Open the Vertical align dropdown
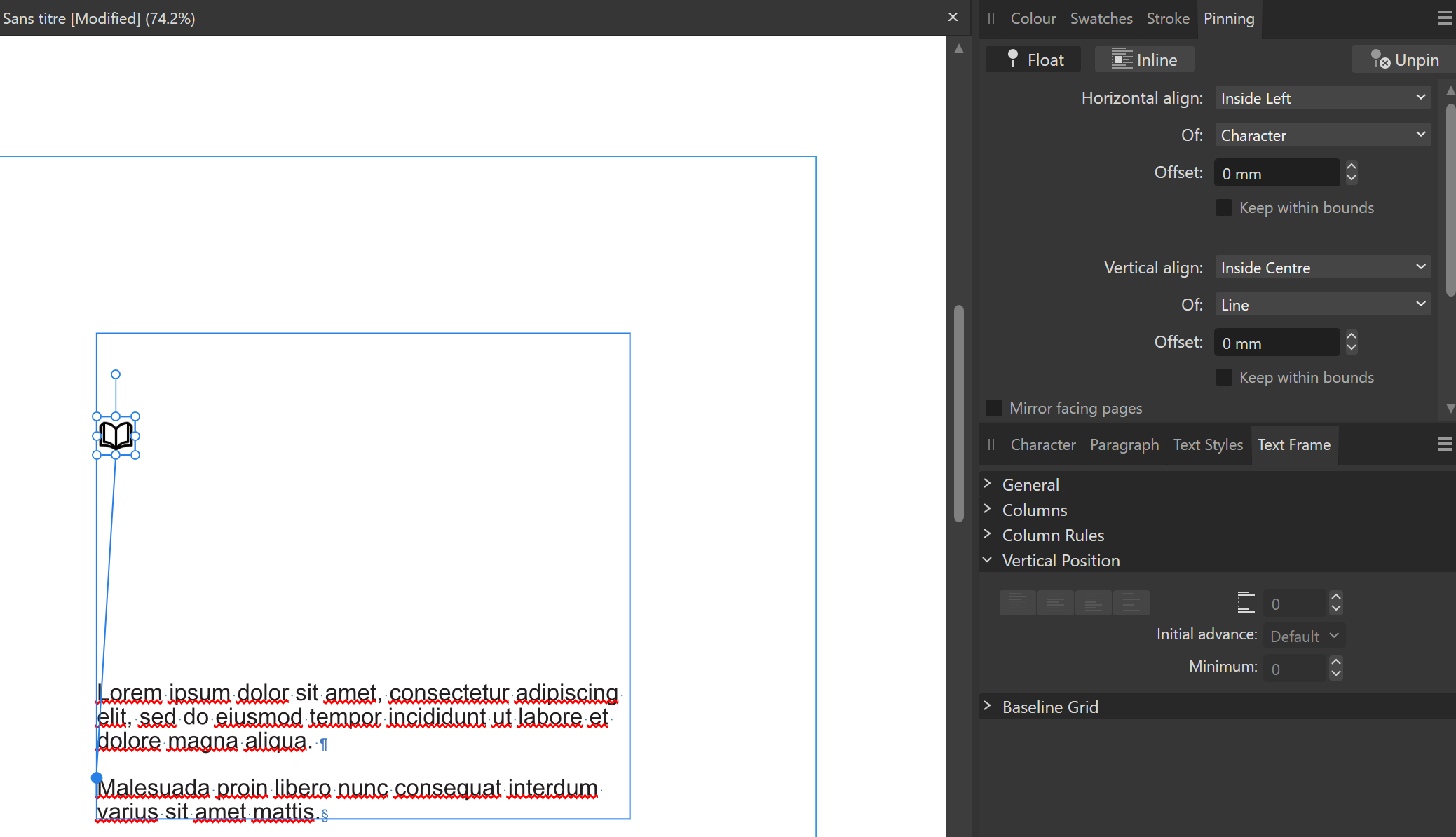 (1323, 268)
